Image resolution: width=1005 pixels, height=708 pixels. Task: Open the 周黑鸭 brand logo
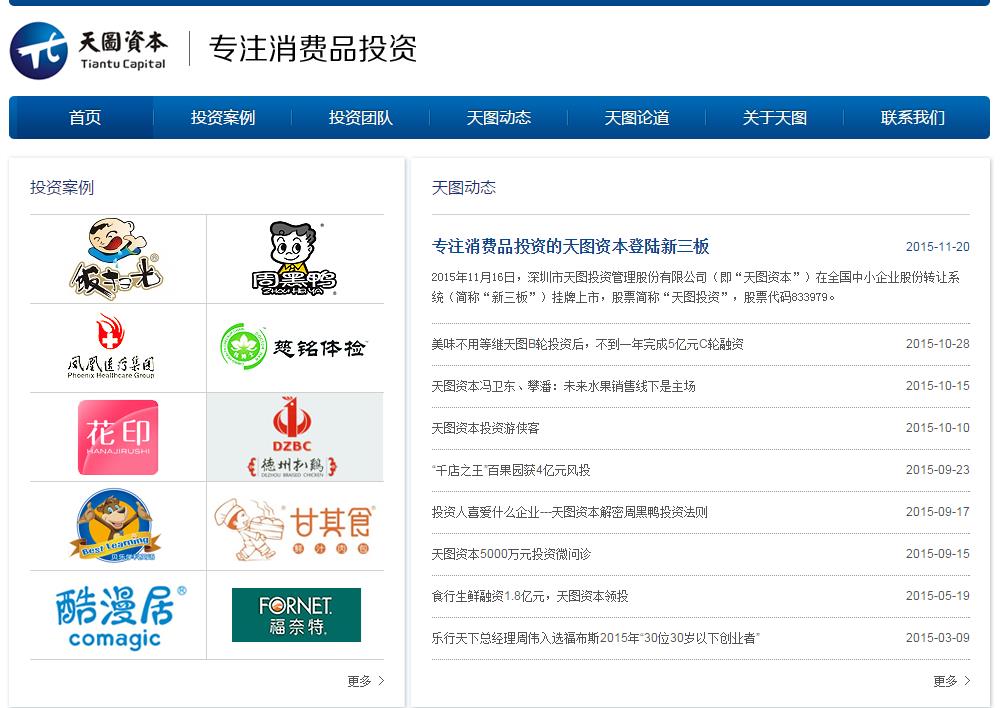point(294,259)
